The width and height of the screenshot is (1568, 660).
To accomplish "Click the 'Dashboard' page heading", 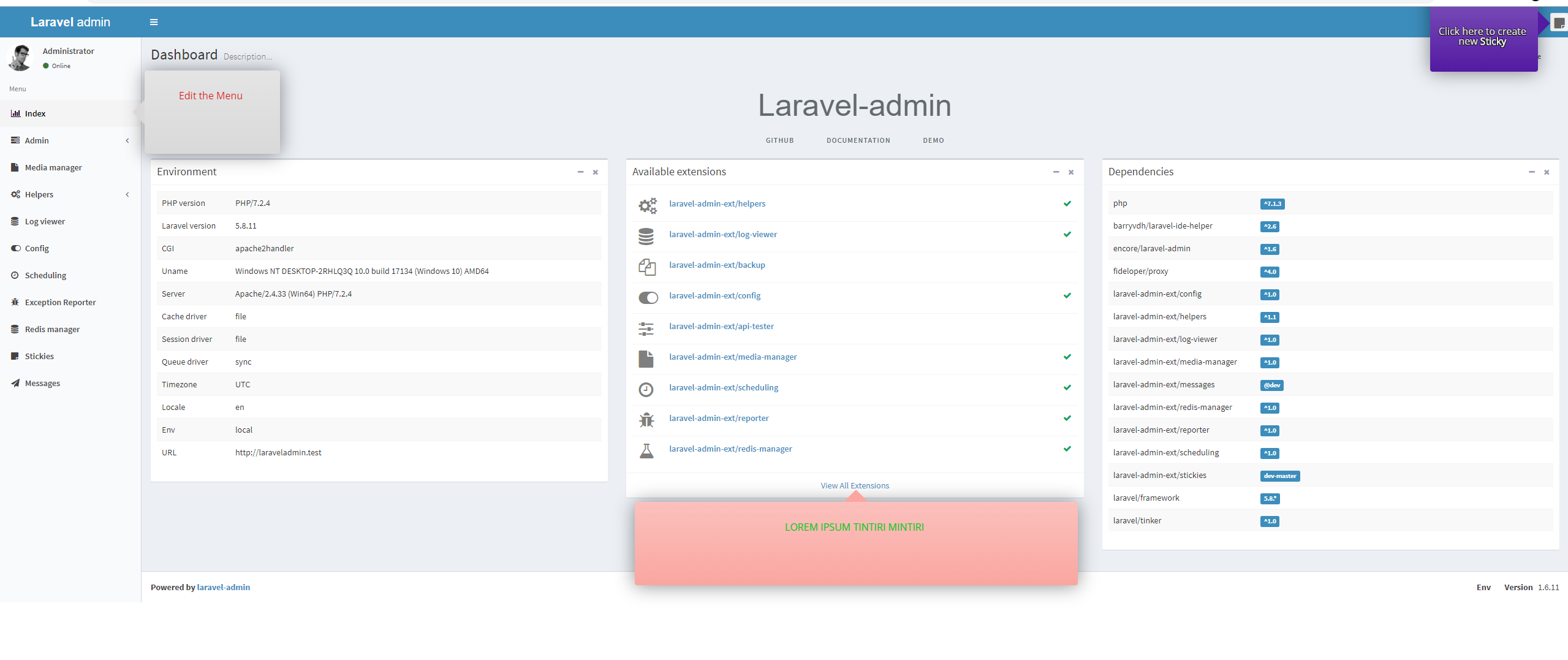I will (184, 55).
